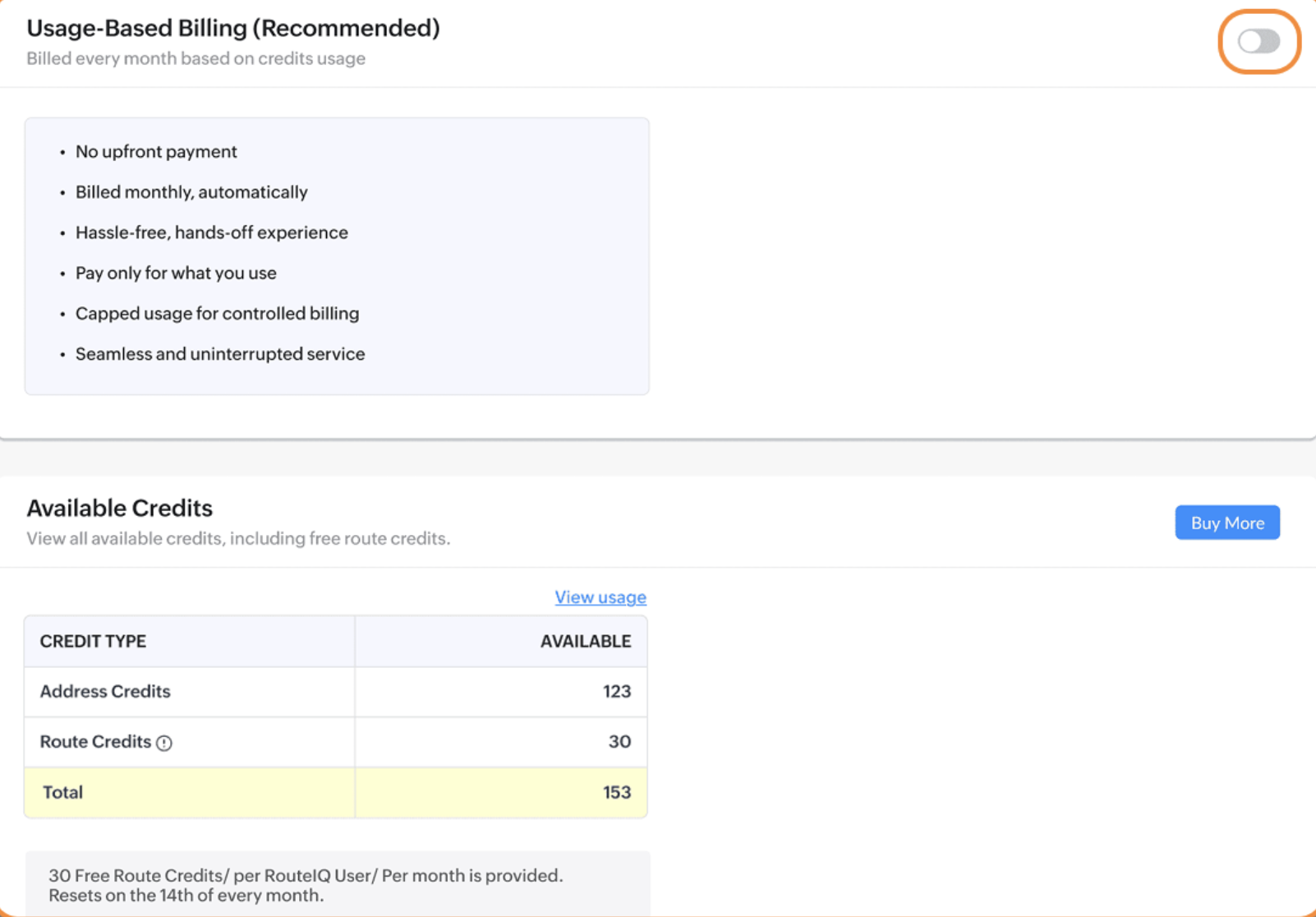Click the "Seamless and uninterrupted service" bullet

[220, 354]
